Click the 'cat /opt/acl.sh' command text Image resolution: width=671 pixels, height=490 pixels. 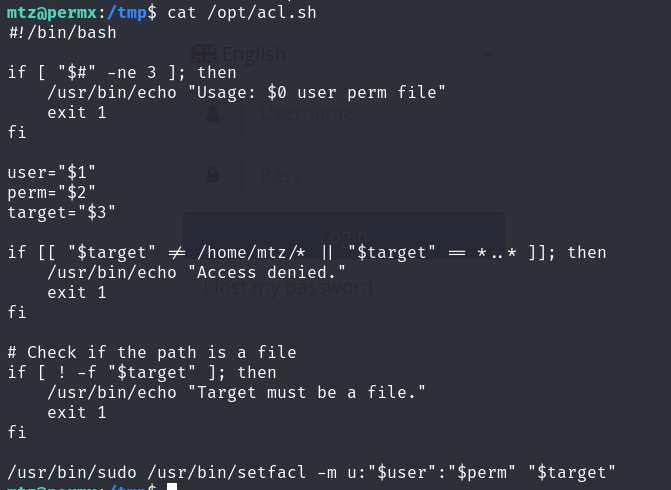tap(242, 13)
